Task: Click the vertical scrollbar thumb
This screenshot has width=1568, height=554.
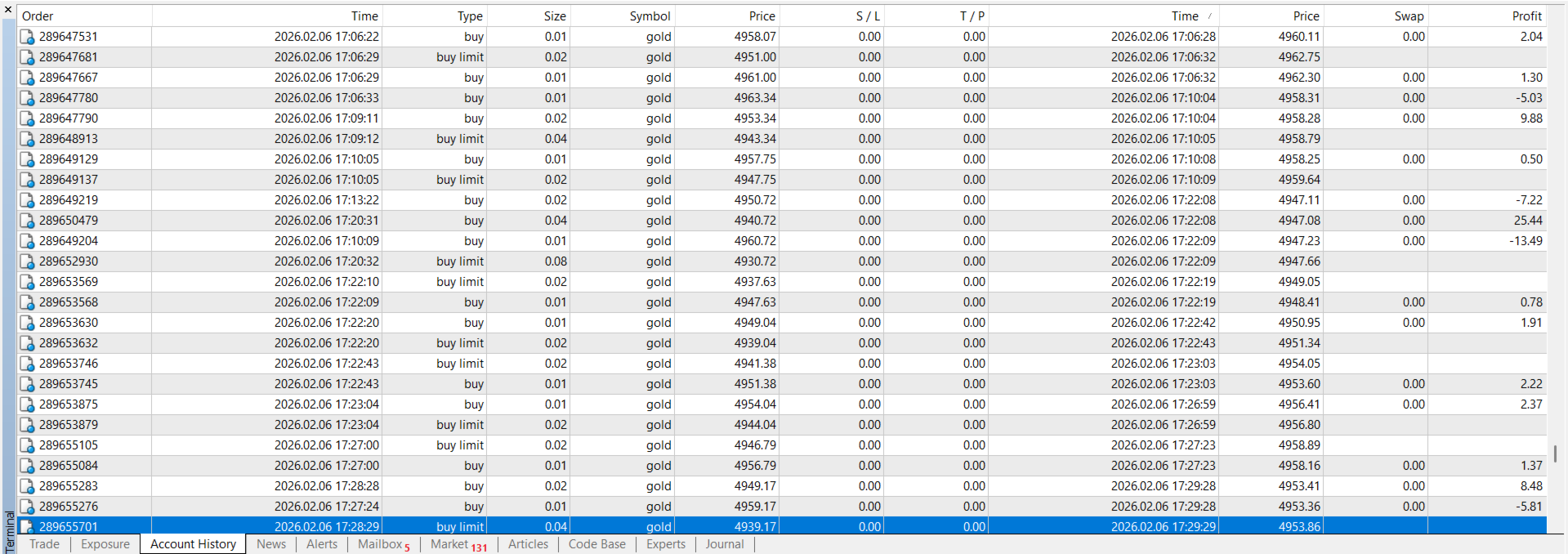Action: (x=1555, y=453)
